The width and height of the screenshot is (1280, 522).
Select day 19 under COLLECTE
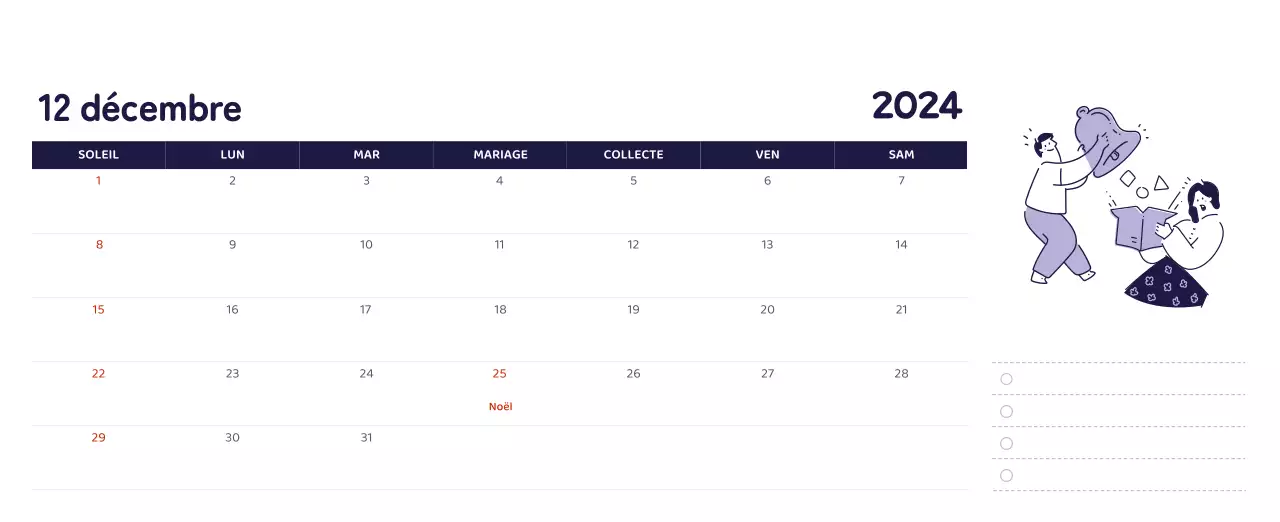click(633, 310)
